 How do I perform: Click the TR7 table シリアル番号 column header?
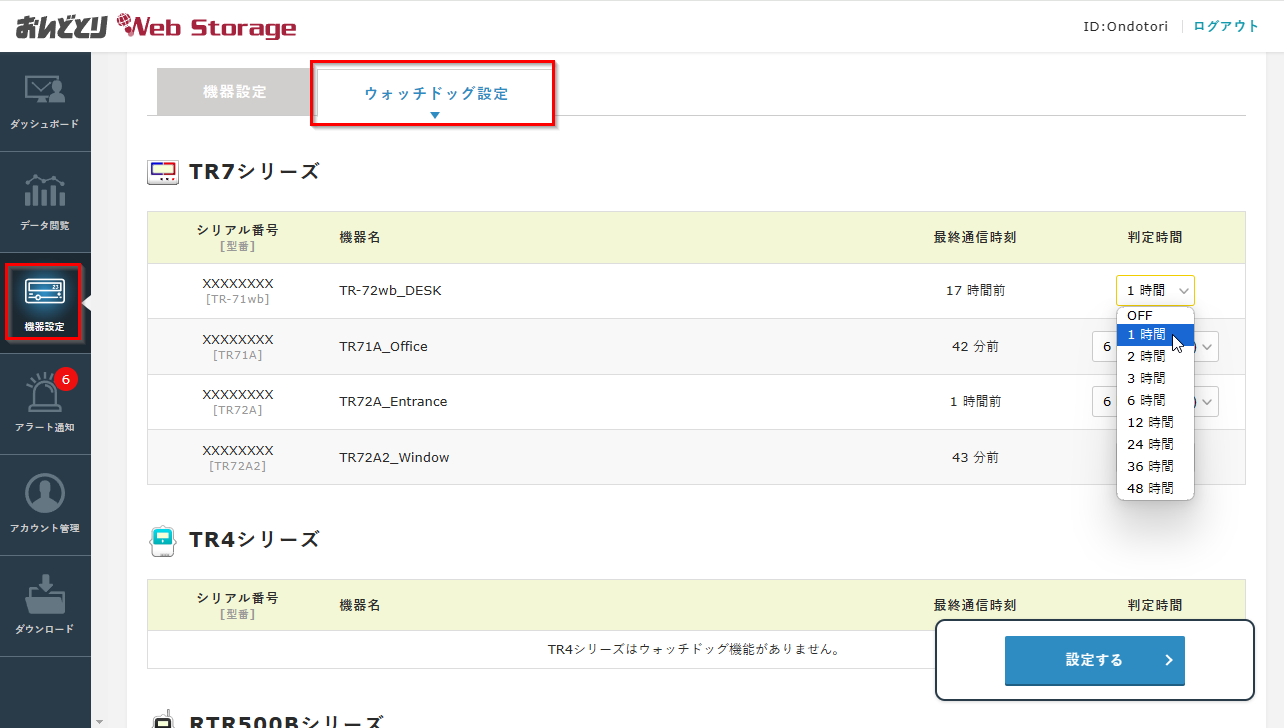click(x=237, y=230)
